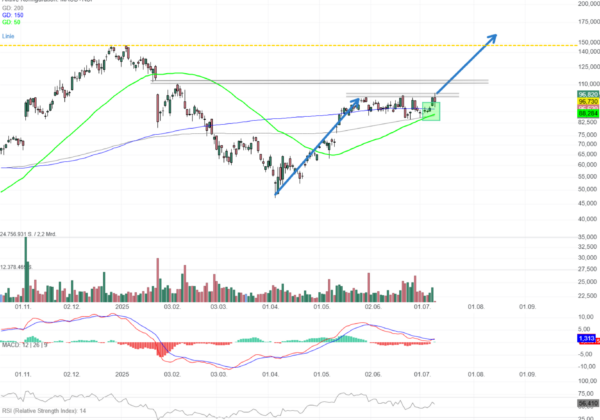Click the 200,000 price axis label
This screenshot has height=420, width=600.
(x=589, y=4)
